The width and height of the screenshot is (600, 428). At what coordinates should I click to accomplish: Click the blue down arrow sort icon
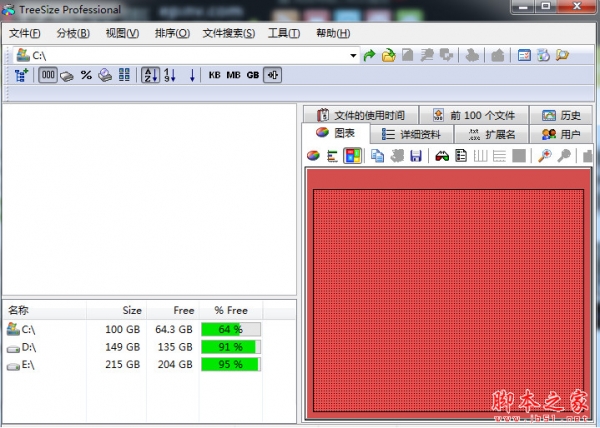pyautogui.click(x=192, y=75)
